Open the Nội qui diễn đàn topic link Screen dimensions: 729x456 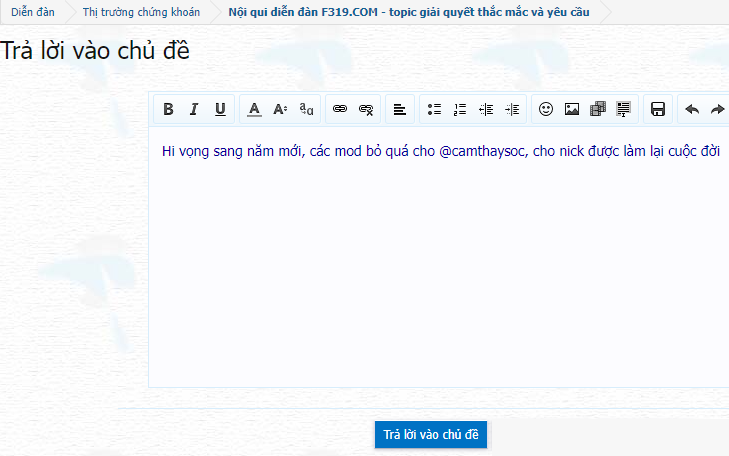pyautogui.click(x=409, y=12)
